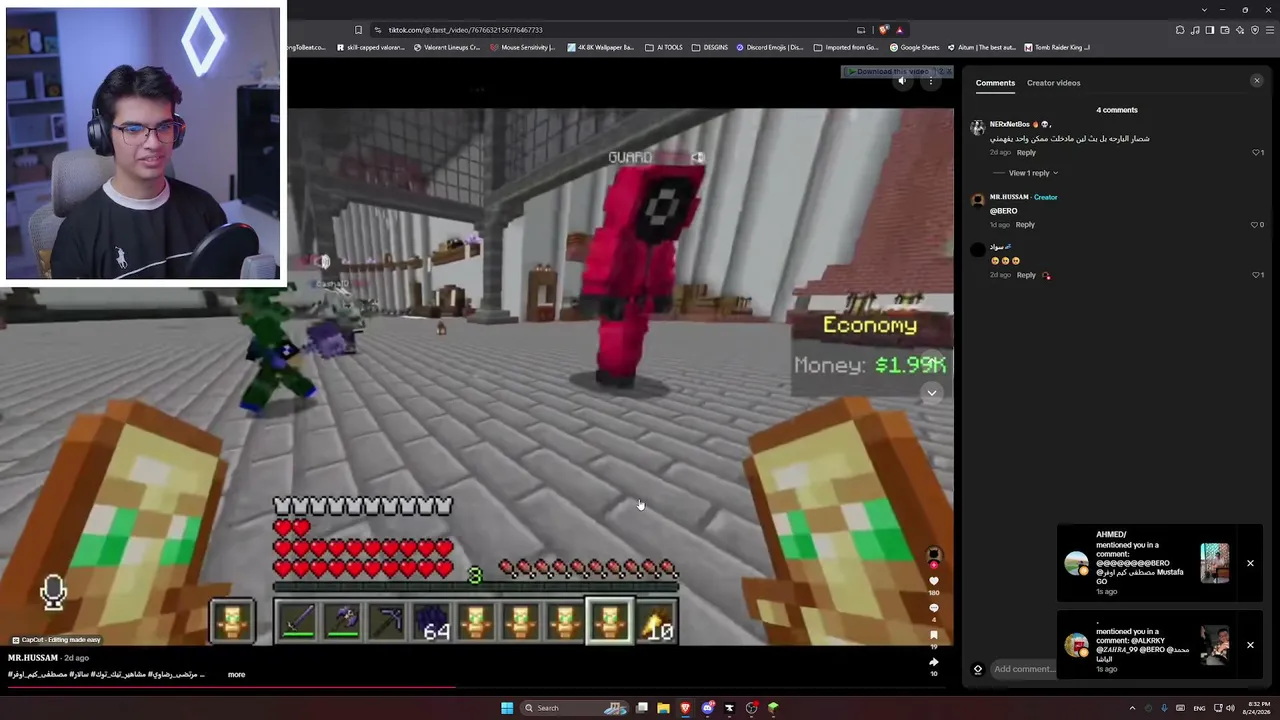Reply to the emoji comment by سواد
The width and height of the screenshot is (1280, 720).
coord(1026,275)
